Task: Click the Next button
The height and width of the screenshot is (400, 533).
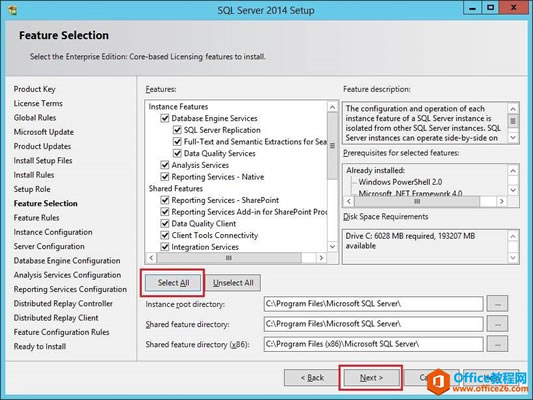Action: (x=371, y=378)
